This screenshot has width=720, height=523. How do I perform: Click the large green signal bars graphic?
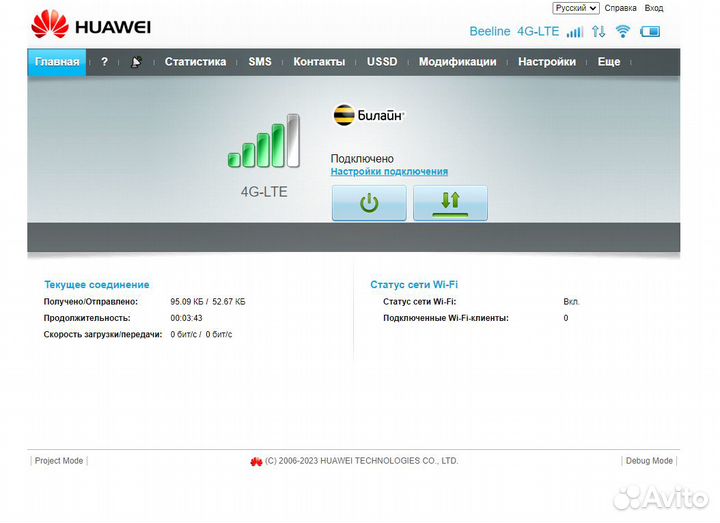(264, 141)
